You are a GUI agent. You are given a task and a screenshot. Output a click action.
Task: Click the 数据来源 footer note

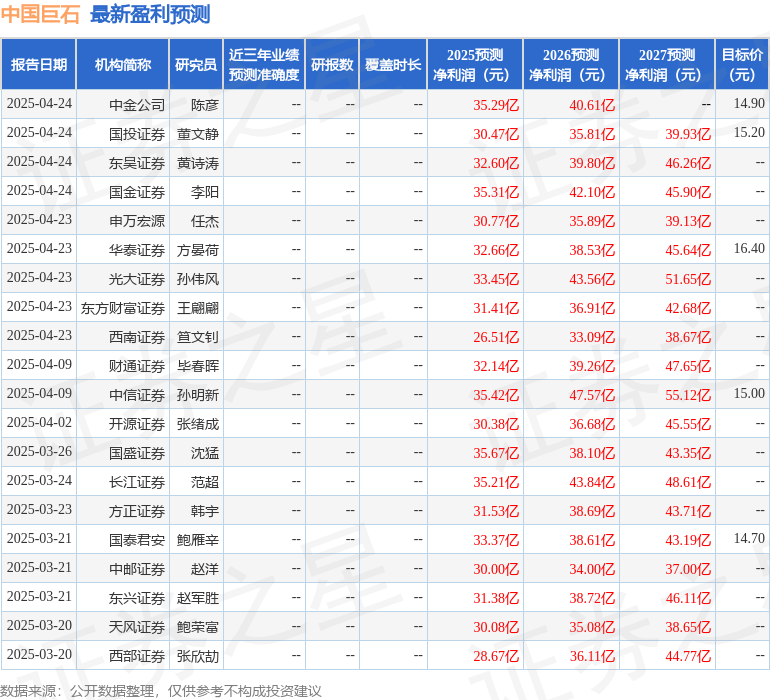(x=161, y=691)
